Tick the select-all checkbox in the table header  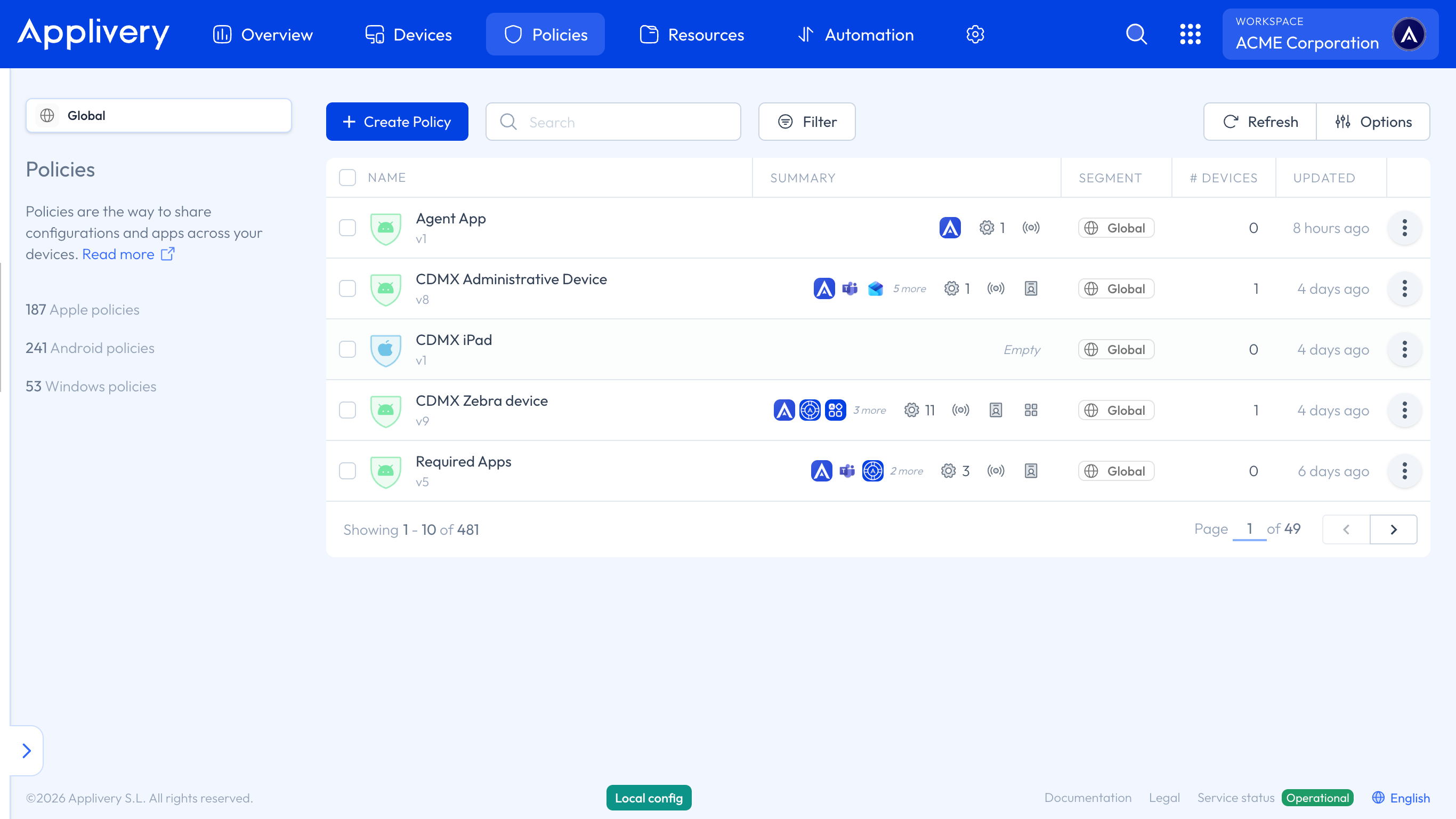click(x=347, y=178)
